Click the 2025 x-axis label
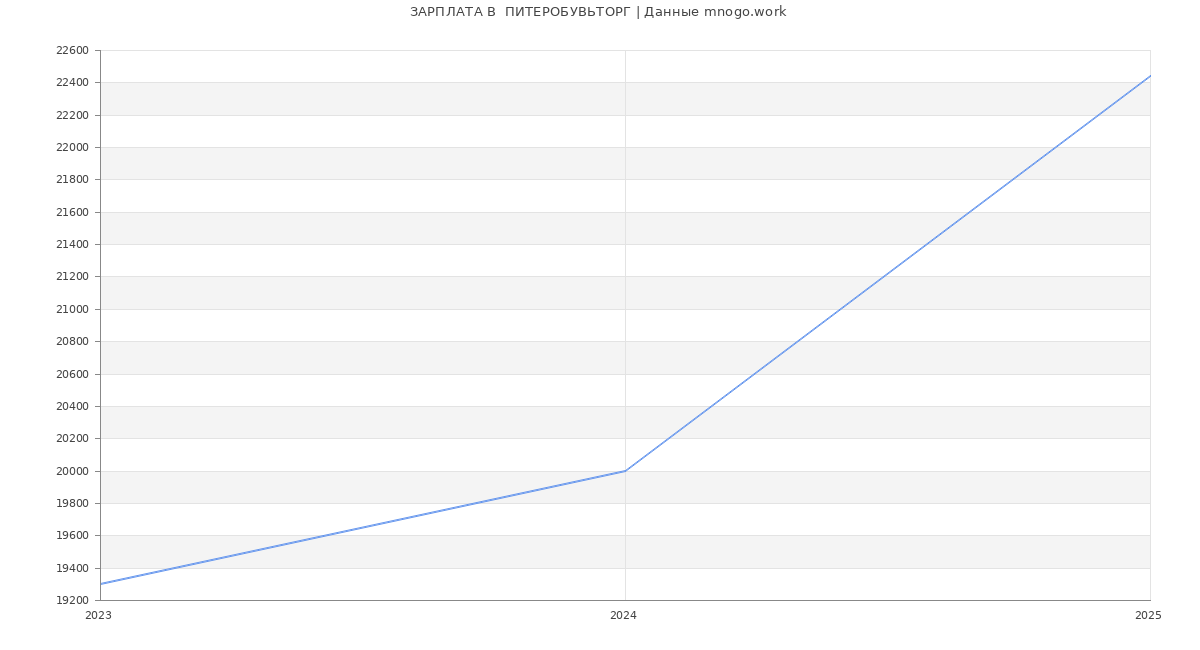 pos(1147,616)
